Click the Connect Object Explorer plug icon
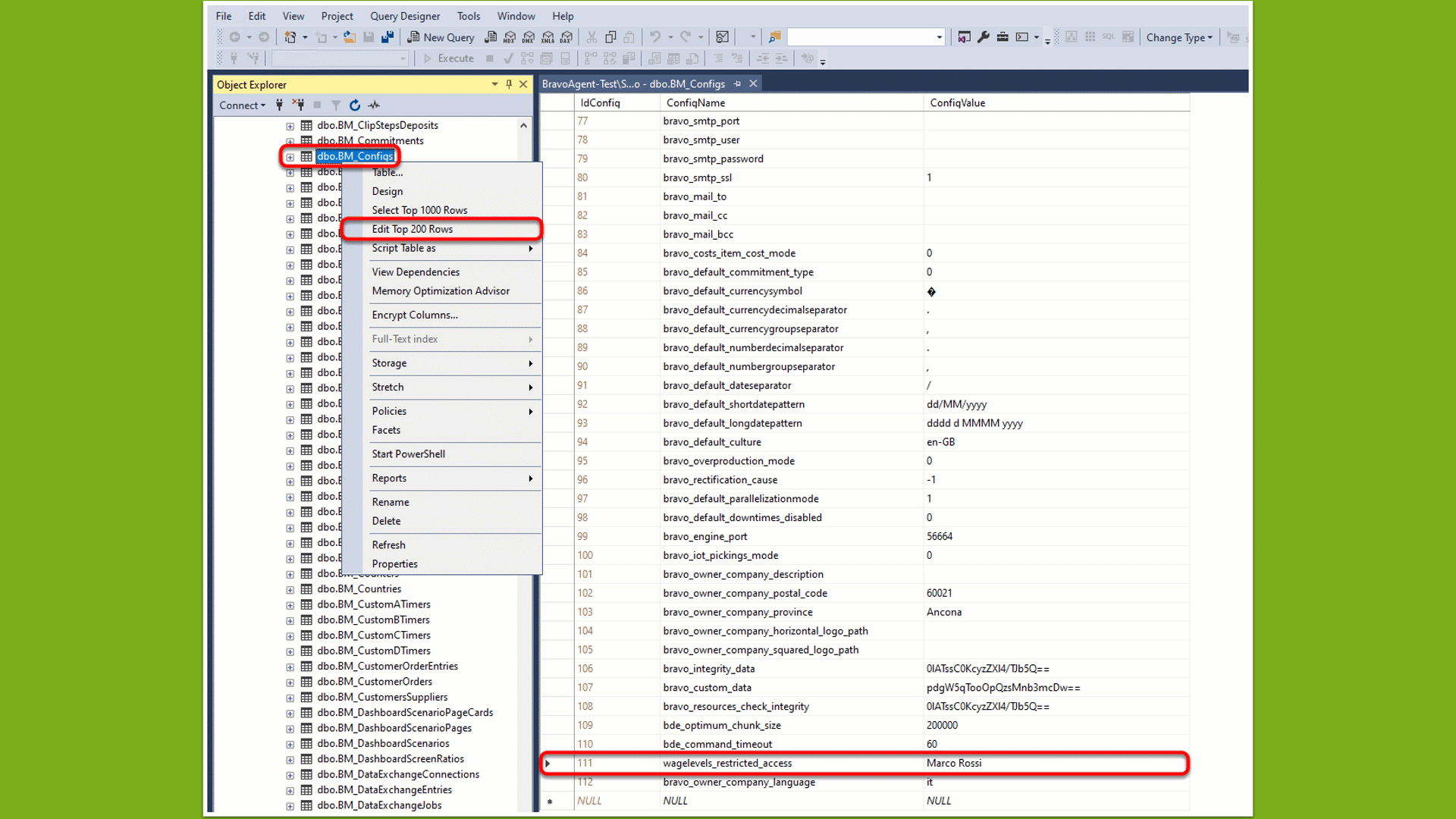The image size is (1456, 819). (x=280, y=105)
